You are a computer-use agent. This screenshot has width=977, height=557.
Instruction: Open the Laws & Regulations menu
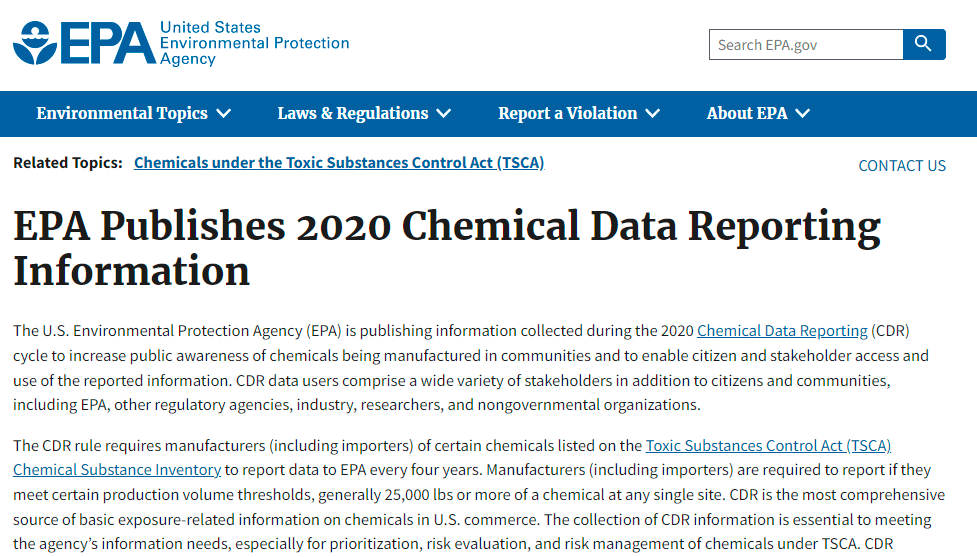tap(352, 114)
